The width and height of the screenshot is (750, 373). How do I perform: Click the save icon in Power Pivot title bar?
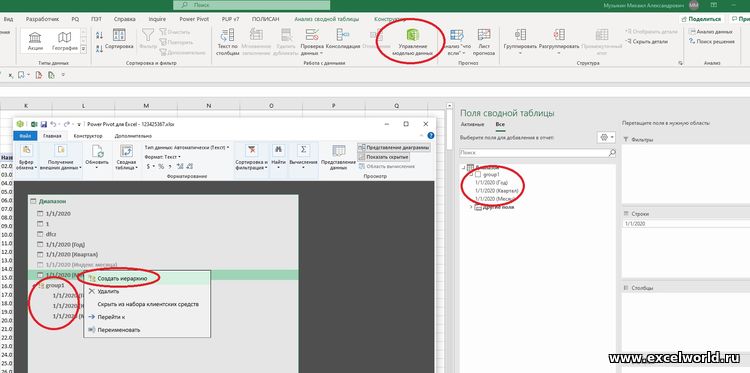44,124
